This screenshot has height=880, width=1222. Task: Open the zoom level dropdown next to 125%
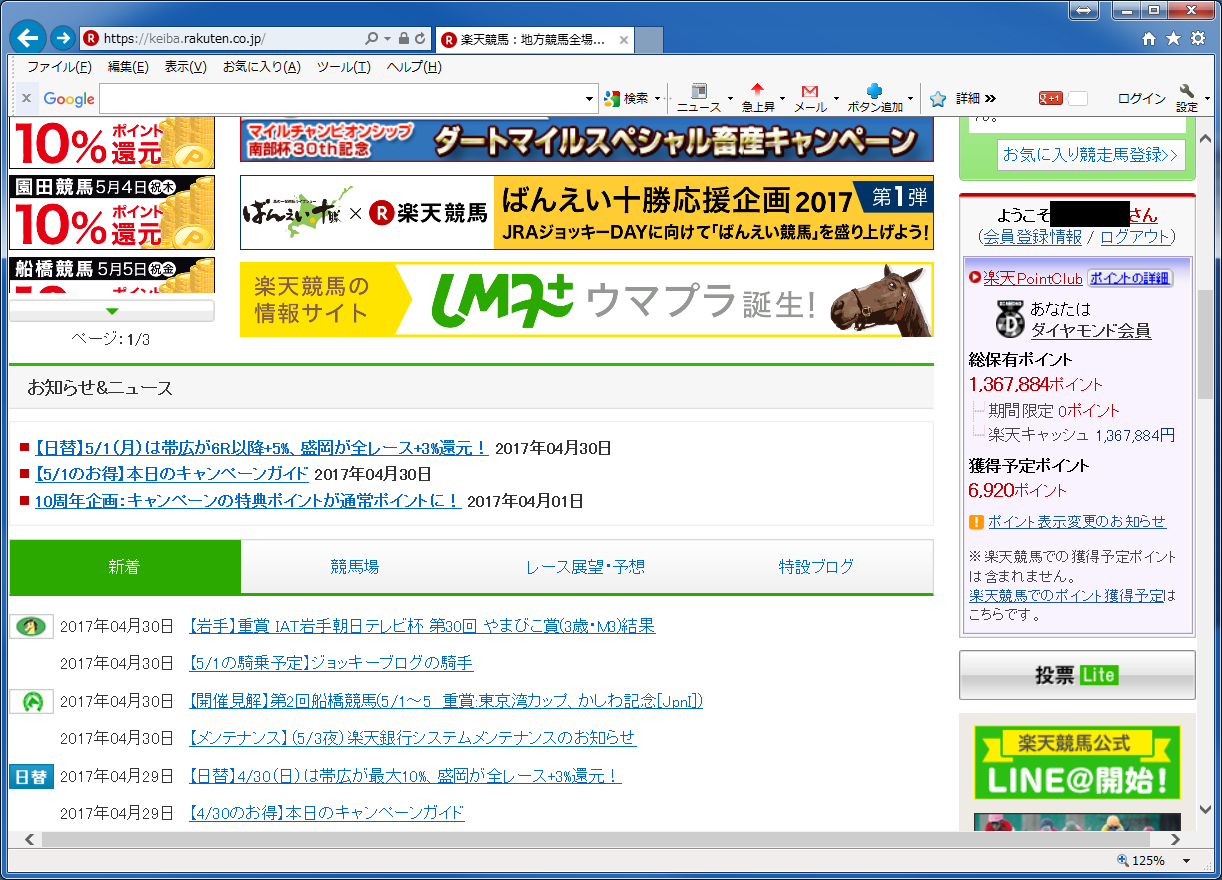pos(1187,860)
